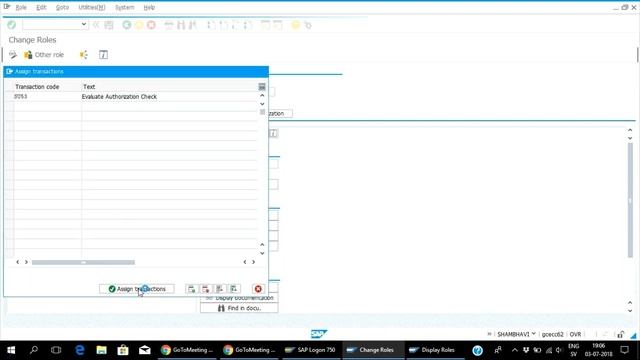Click the Print icon in toolbar
640x360 pixels.
point(169,25)
